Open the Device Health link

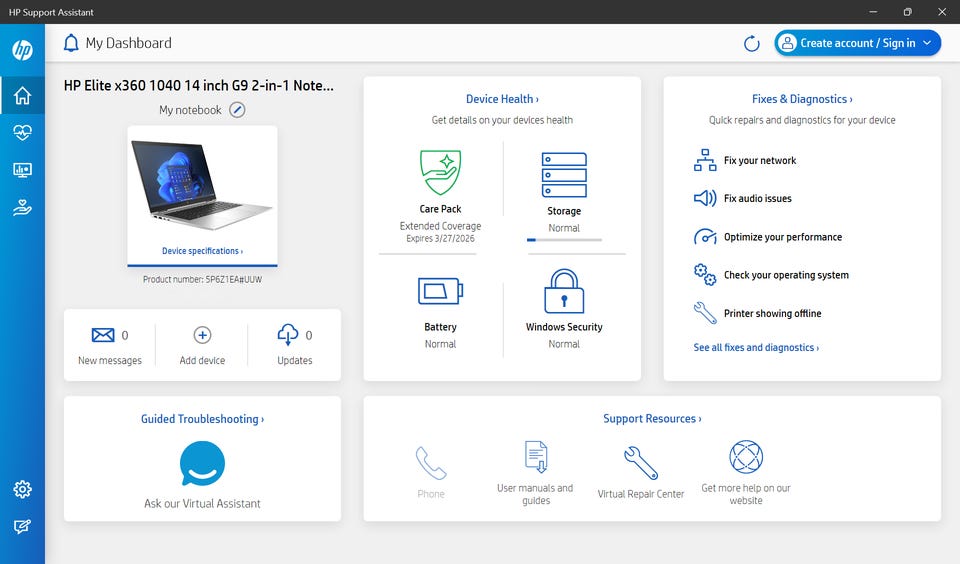pyautogui.click(x=502, y=99)
